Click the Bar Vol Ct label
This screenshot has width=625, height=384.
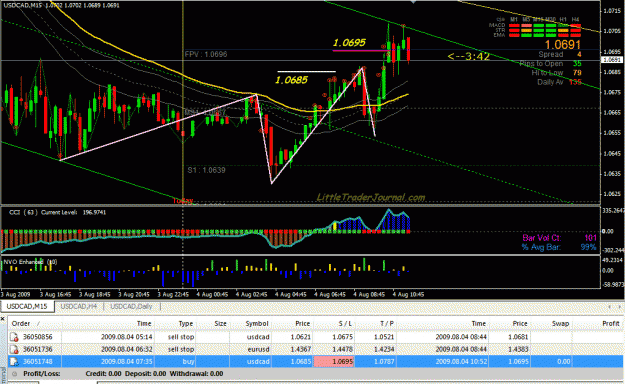[x=541, y=238]
